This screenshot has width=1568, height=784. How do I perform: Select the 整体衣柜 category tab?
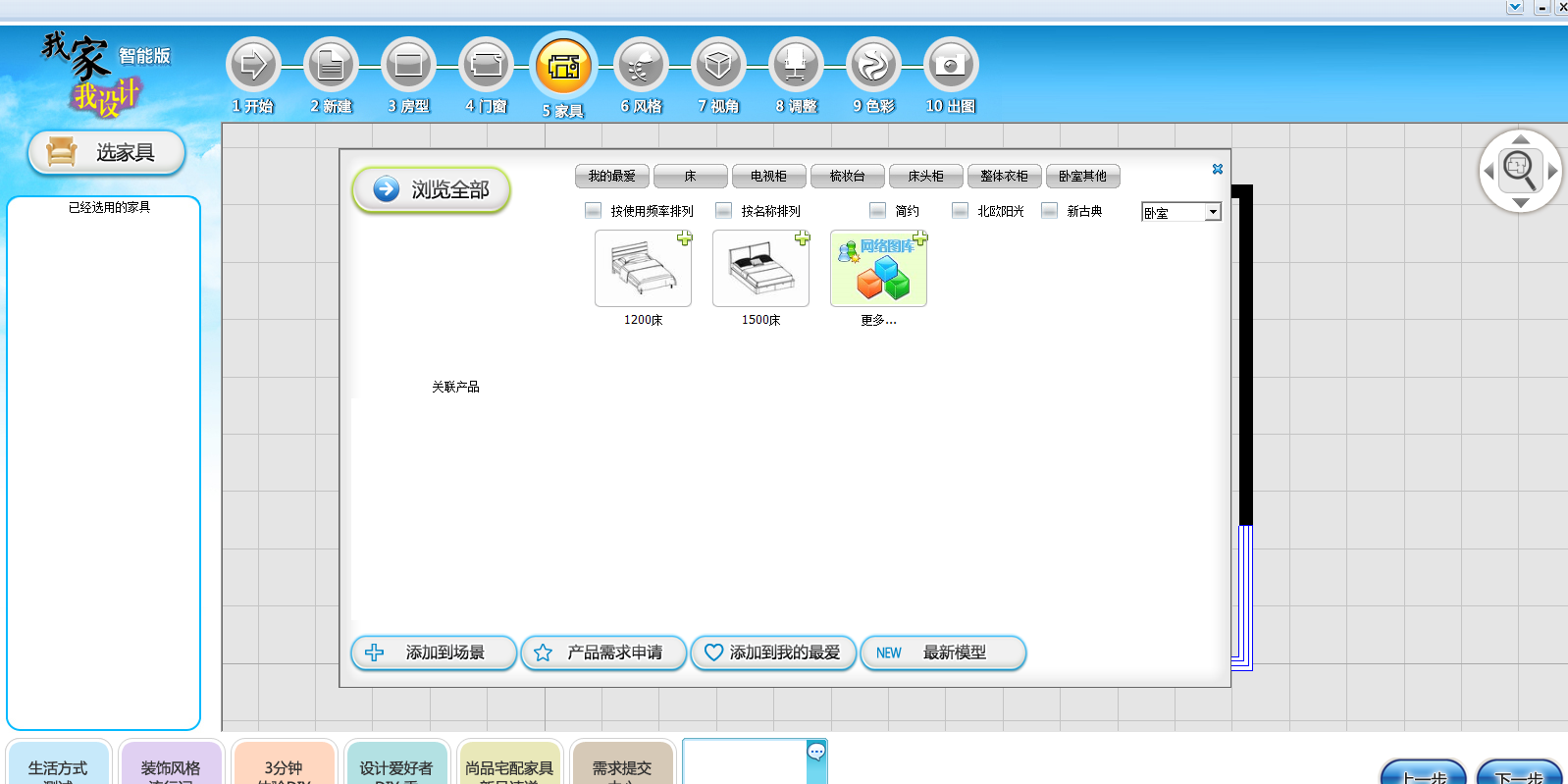1004,176
